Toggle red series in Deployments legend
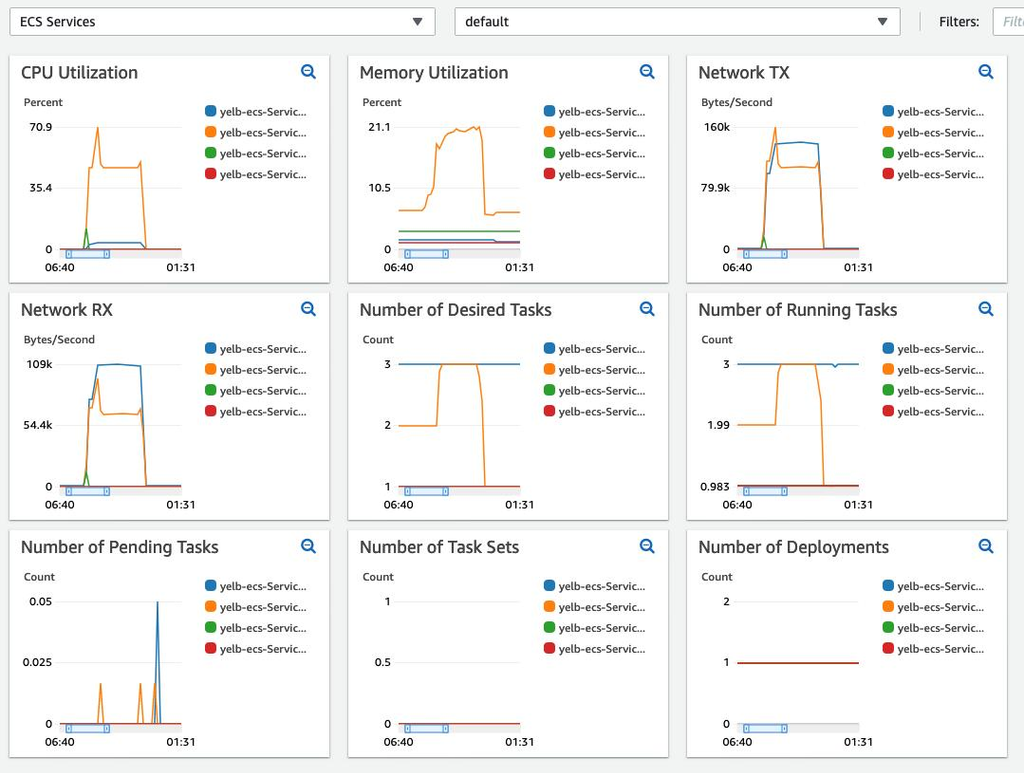The width and height of the screenshot is (1024, 773). click(933, 648)
